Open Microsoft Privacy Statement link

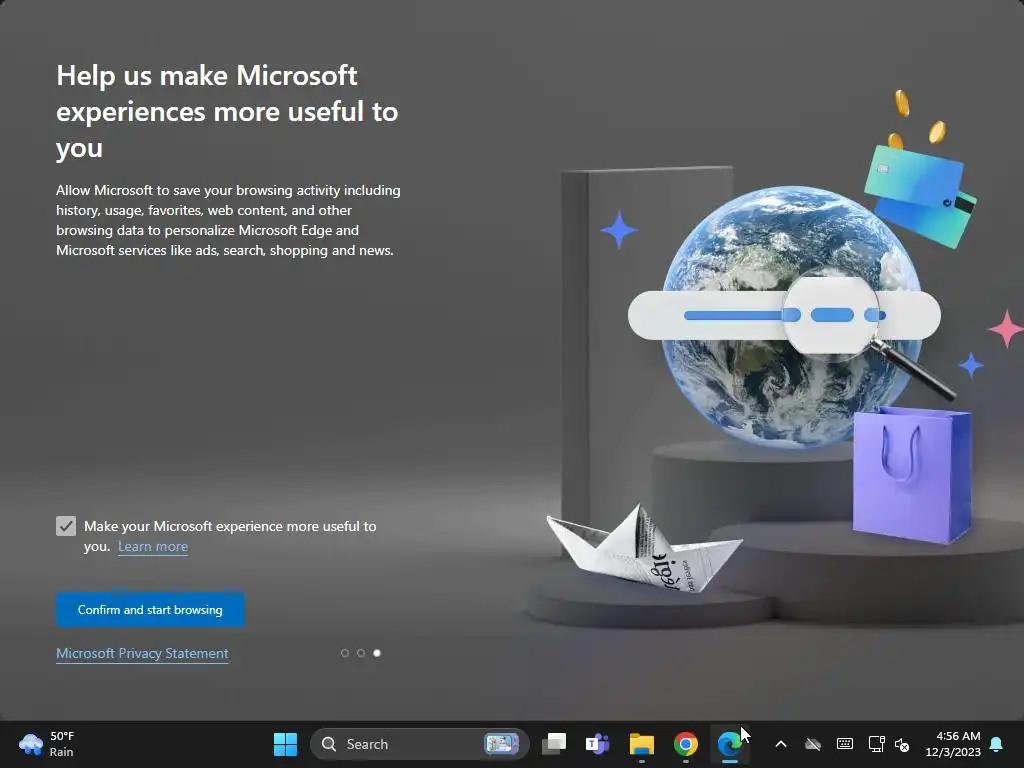tap(142, 654)
